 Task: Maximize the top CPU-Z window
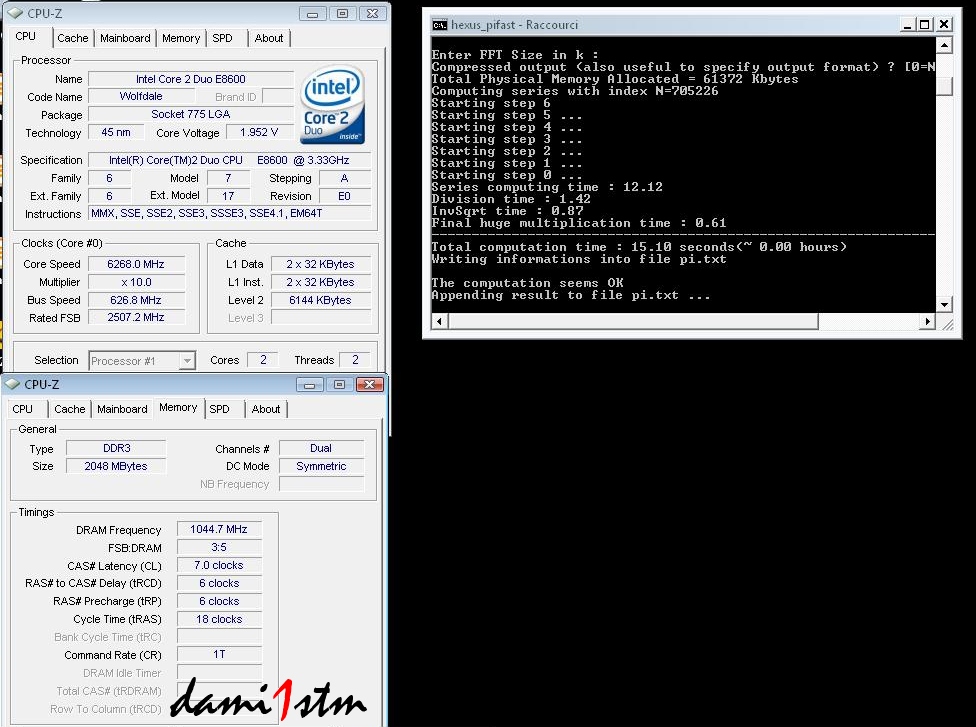[x=342, y=14]
